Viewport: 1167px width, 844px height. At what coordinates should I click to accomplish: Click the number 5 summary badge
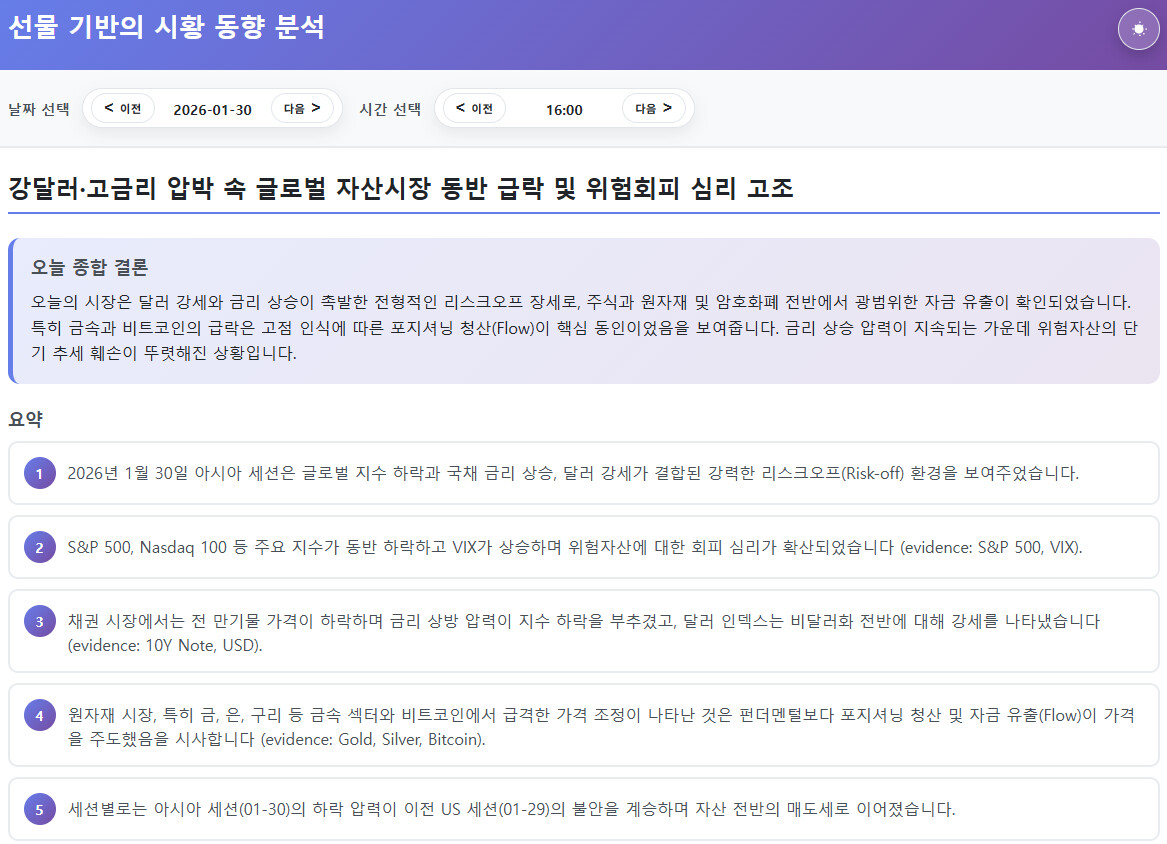click(39, 809)
